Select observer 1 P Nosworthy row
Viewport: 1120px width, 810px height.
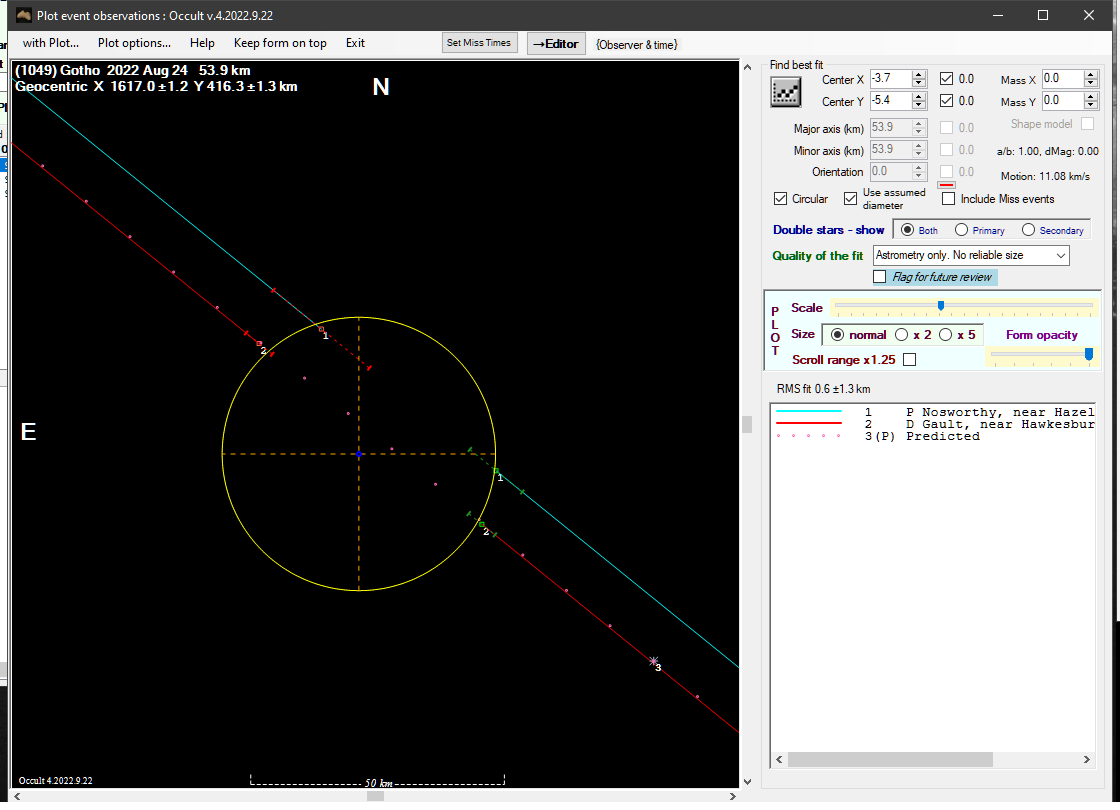(x=934, y=412)
